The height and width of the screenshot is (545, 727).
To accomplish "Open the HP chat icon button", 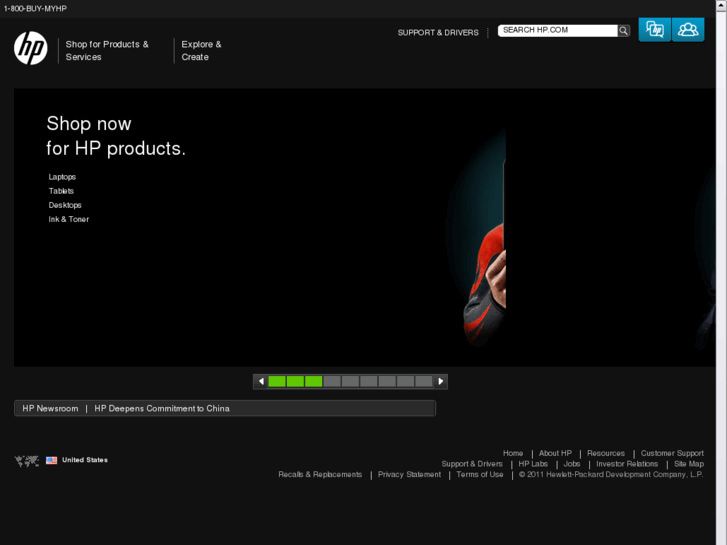I will tap(655, 30).
